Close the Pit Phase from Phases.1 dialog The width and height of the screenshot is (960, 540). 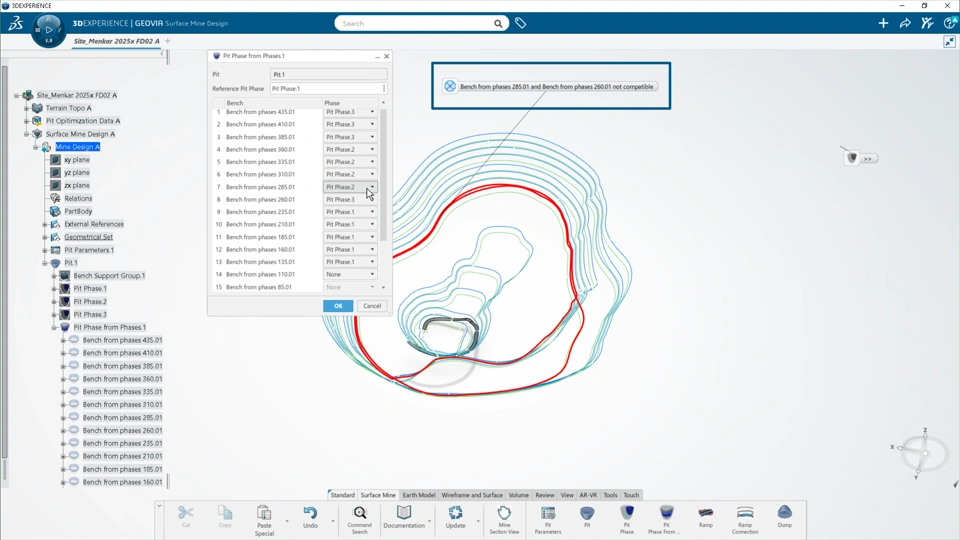pos(386,56)
